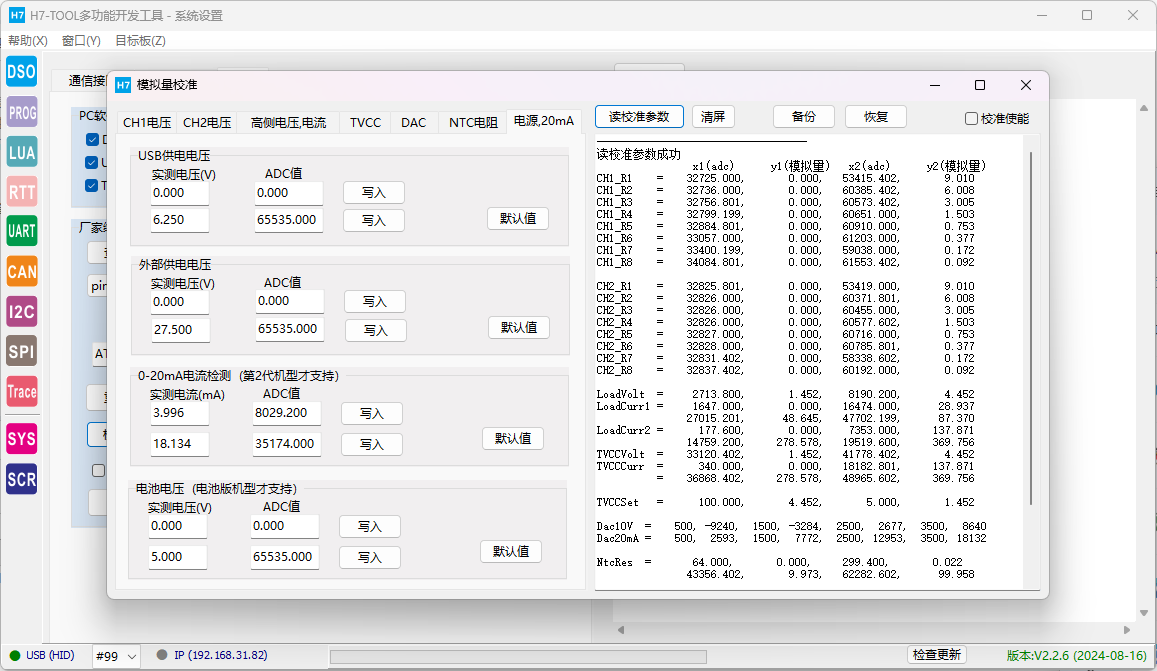Click 写入 for USB voltage 6.250 row
This screenshot has width=1157, height=671.
[373, 220]
